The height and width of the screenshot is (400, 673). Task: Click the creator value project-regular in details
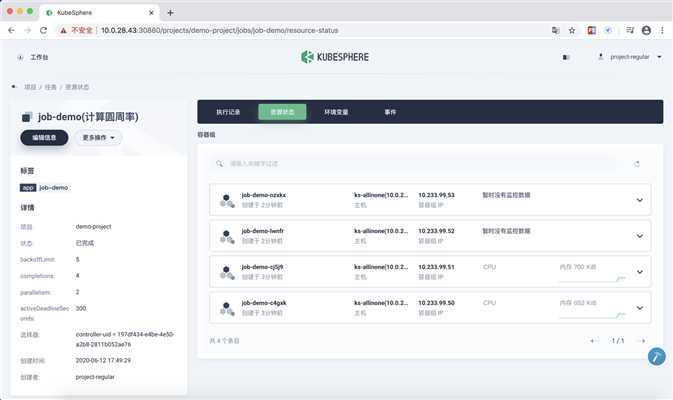tap(95, 377)
